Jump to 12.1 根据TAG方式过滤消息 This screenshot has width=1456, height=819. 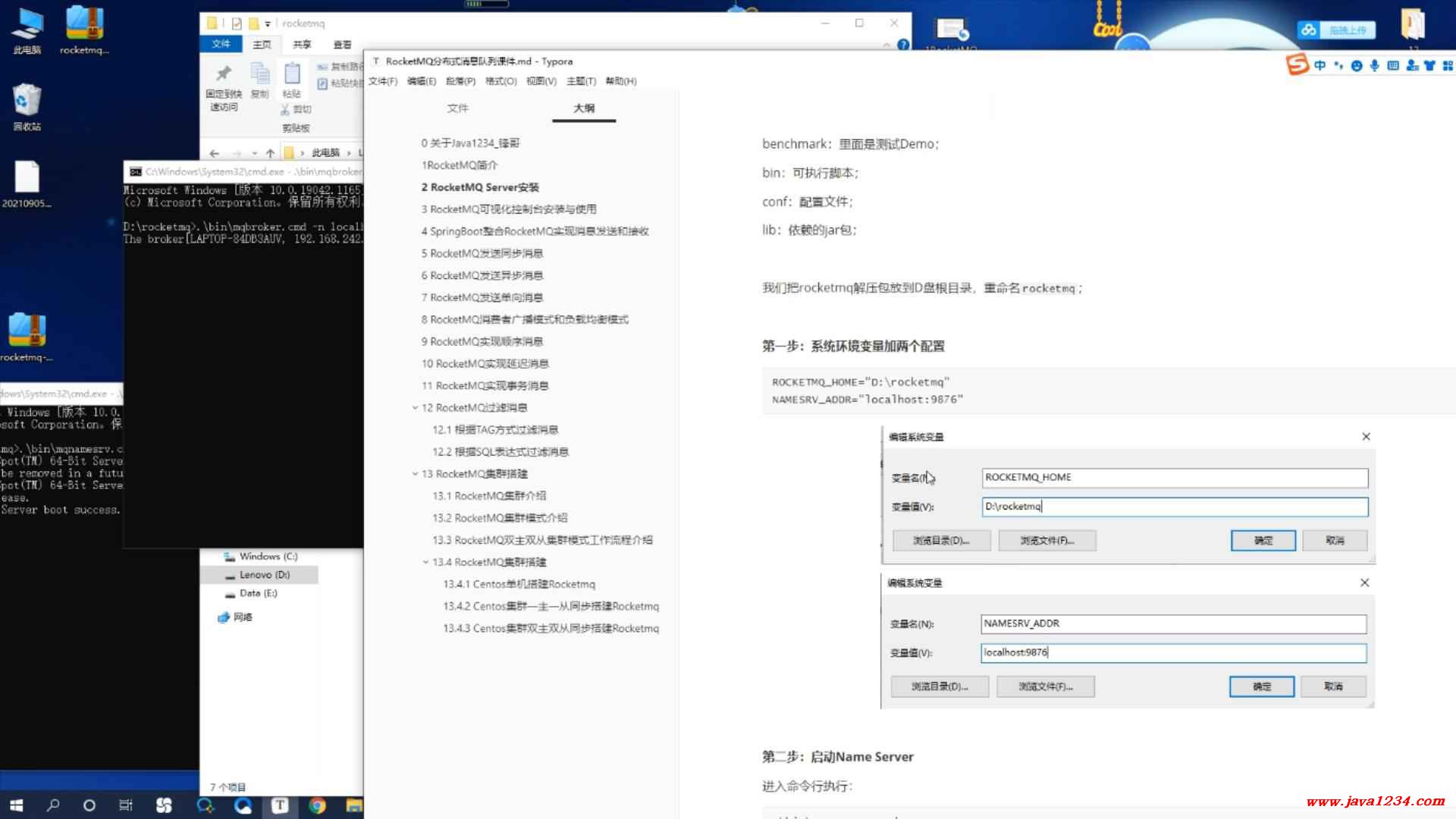click(495, 430)
